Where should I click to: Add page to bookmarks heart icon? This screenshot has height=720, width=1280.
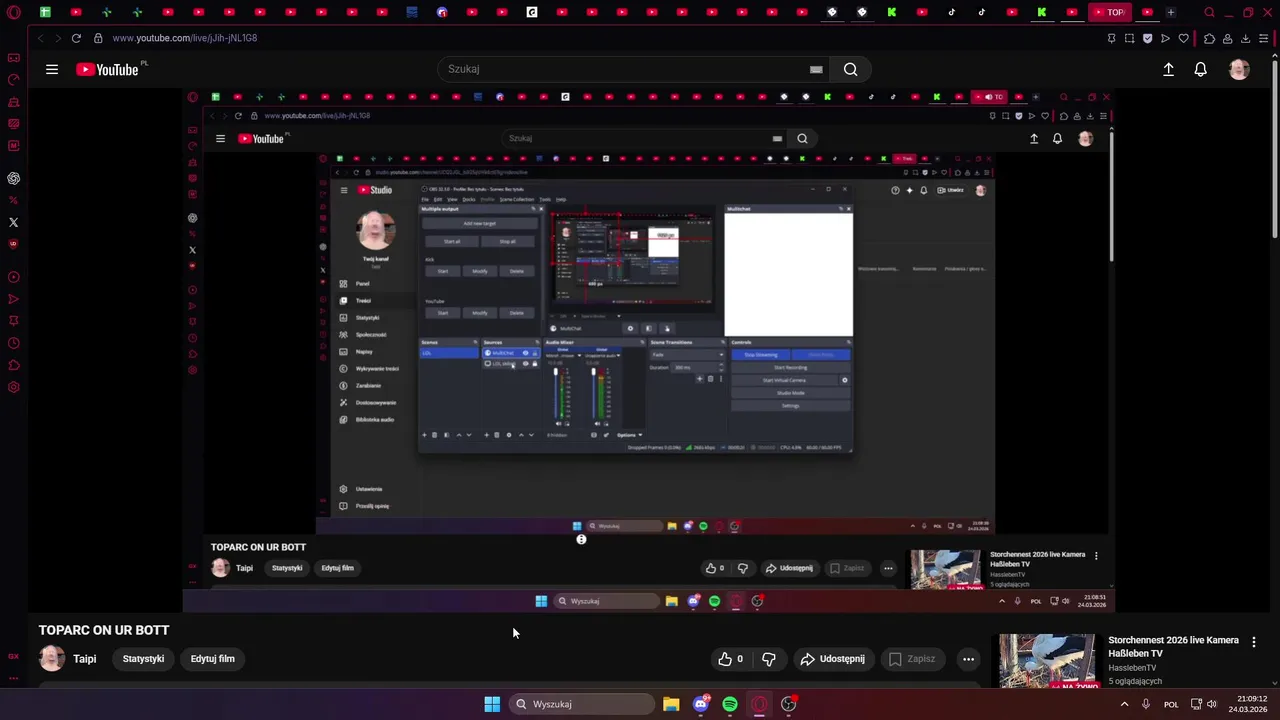1184,38
